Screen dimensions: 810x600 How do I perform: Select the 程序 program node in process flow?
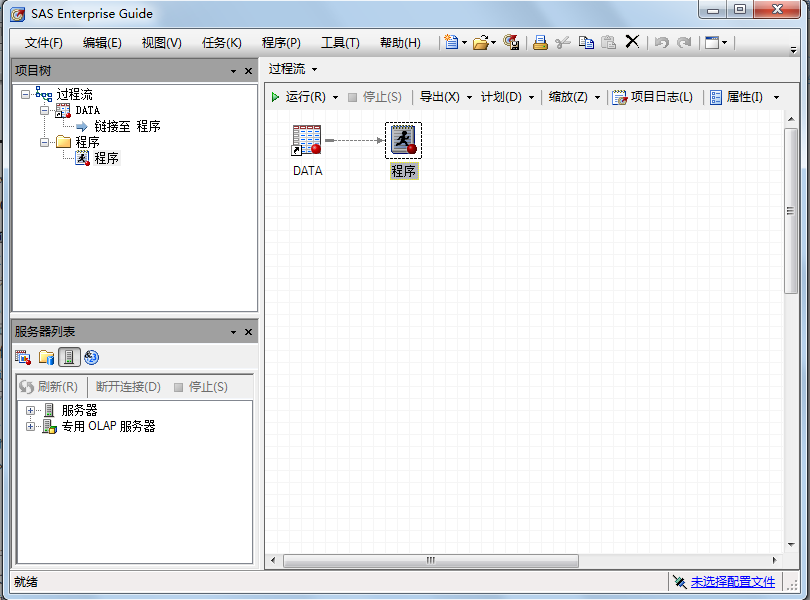403,141
